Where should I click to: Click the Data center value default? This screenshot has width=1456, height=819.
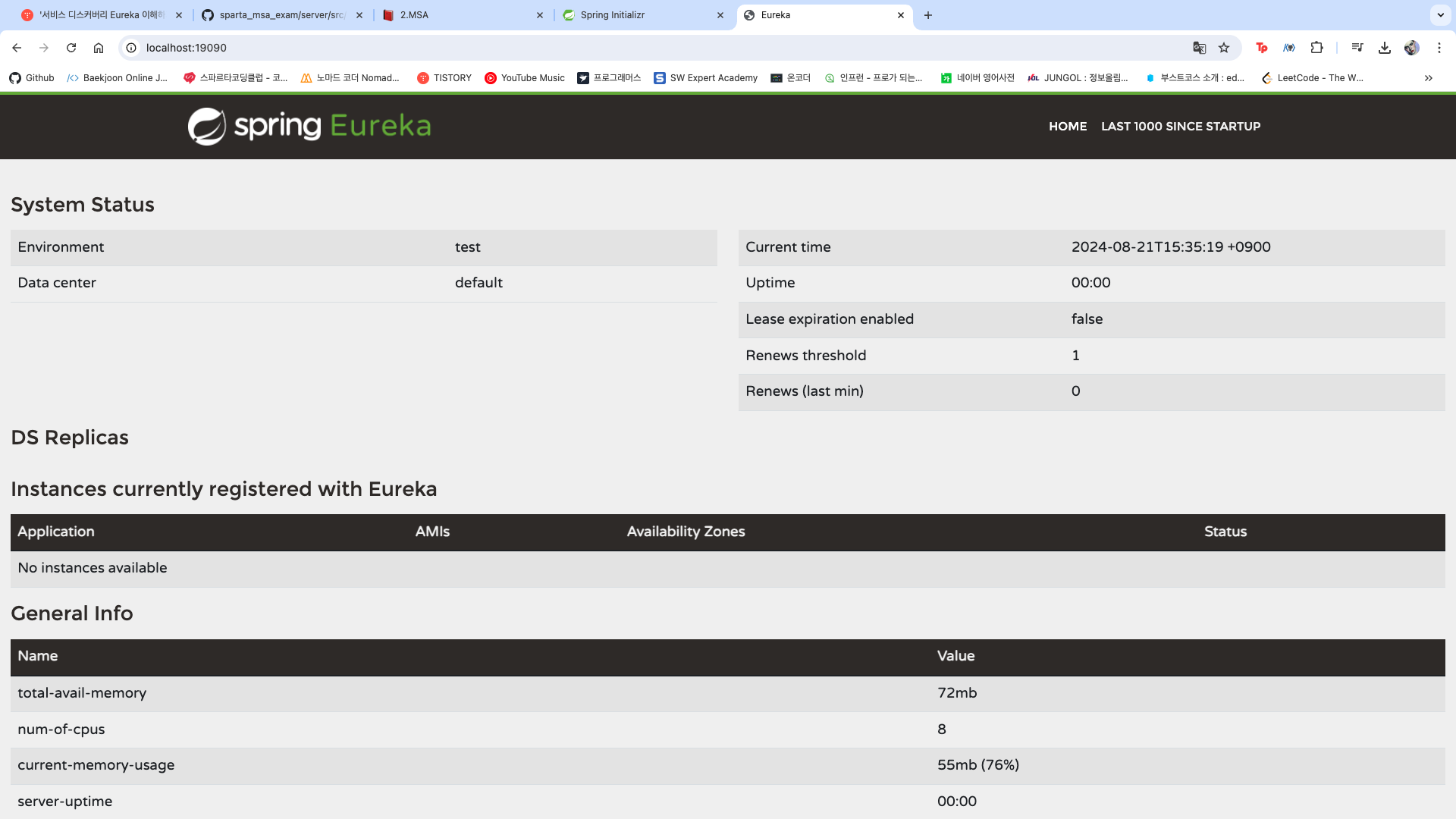479,283
